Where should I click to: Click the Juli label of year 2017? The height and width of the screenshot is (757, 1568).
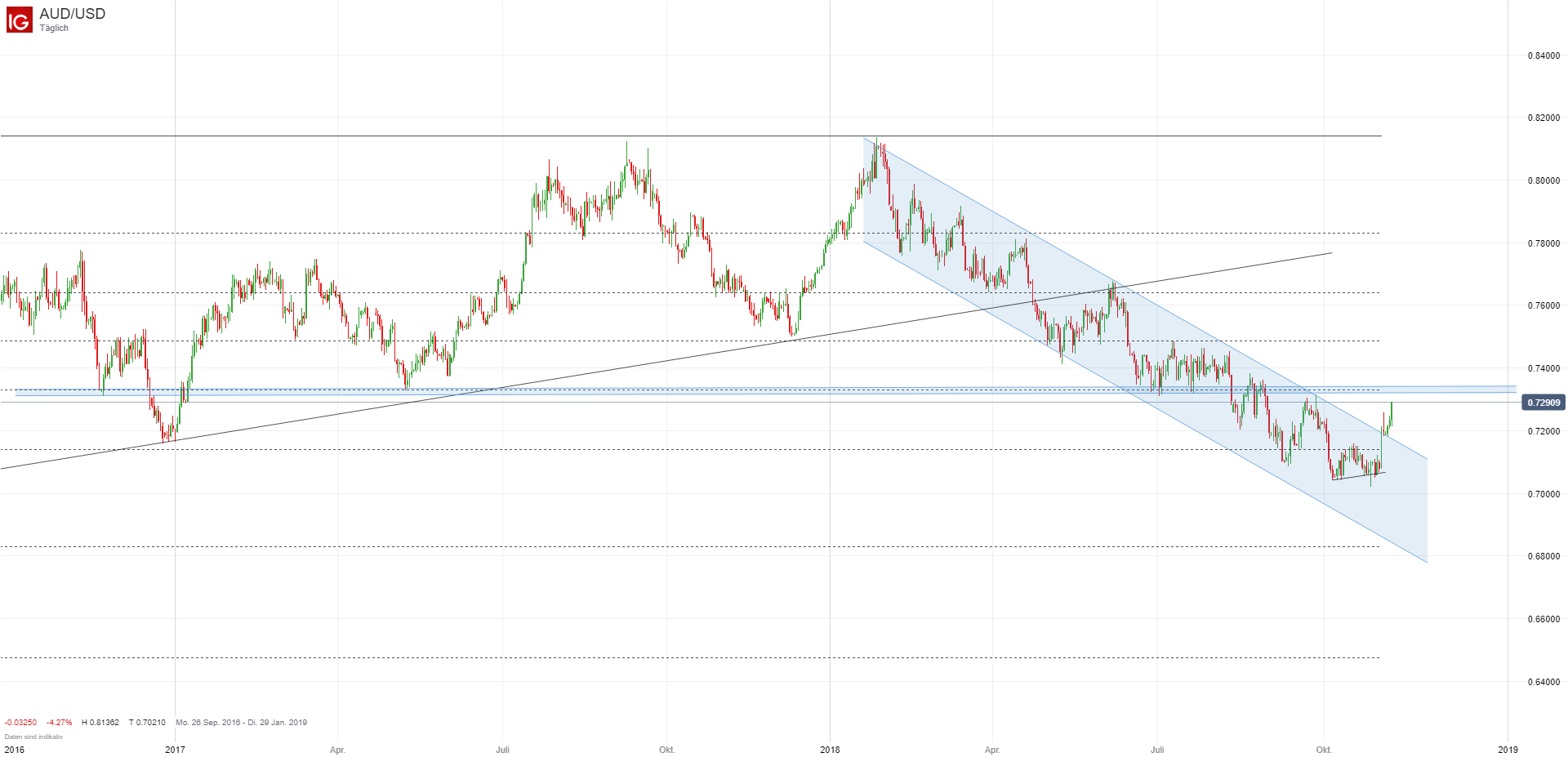(x=502, y=750)
